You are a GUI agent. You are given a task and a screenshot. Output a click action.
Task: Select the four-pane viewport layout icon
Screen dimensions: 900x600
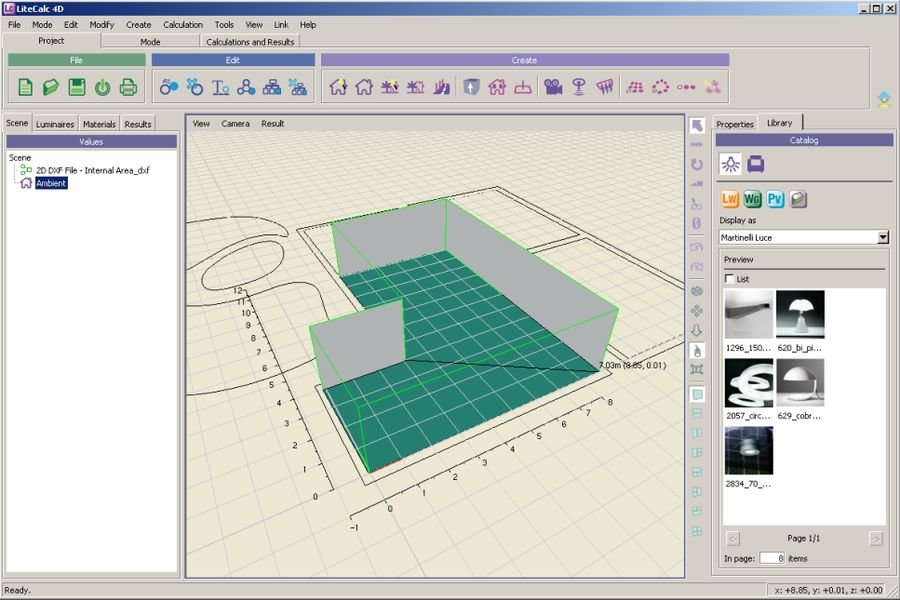tap(697, 531)
